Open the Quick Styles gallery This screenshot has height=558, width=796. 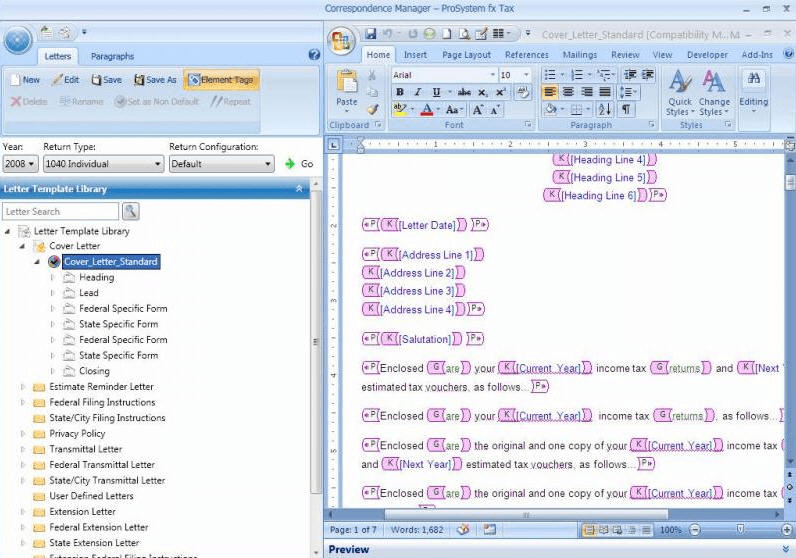(x=680, y=92)
